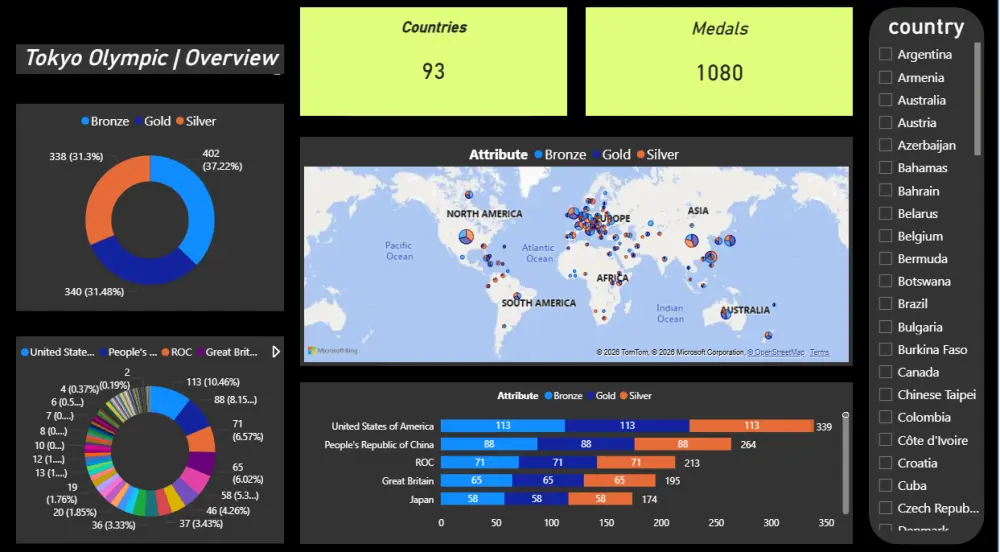Toggle the Bahrain checkbox

(885, 191)
